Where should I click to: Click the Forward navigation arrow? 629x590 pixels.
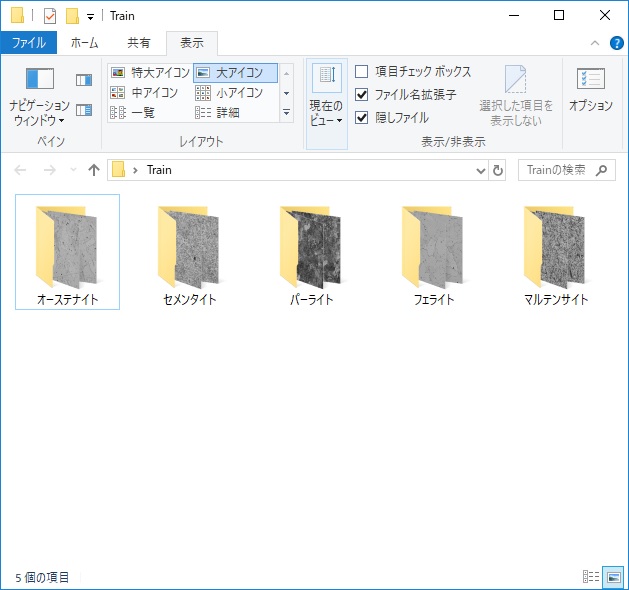(x=50, y=170)
